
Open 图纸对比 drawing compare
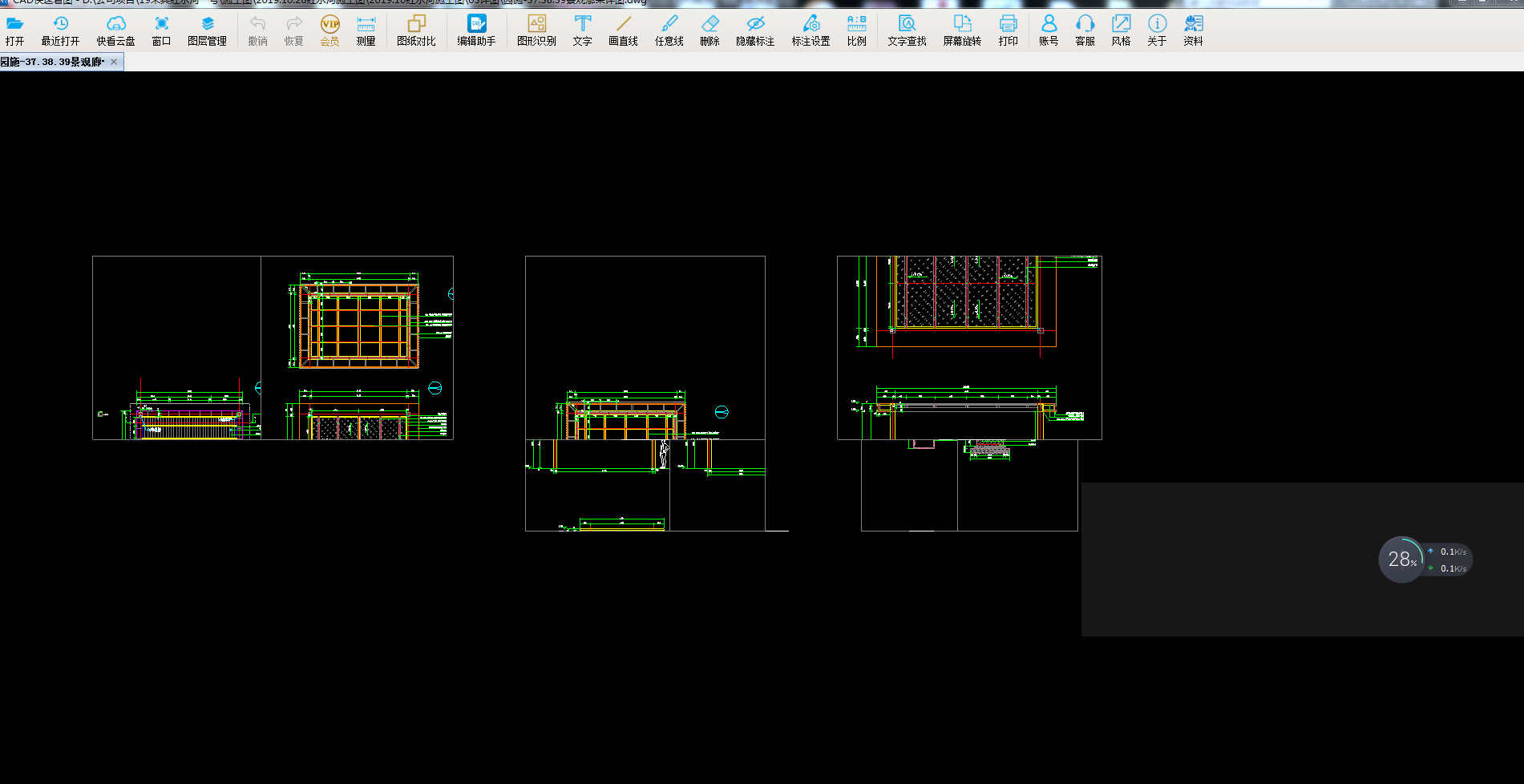pos(416,30)
